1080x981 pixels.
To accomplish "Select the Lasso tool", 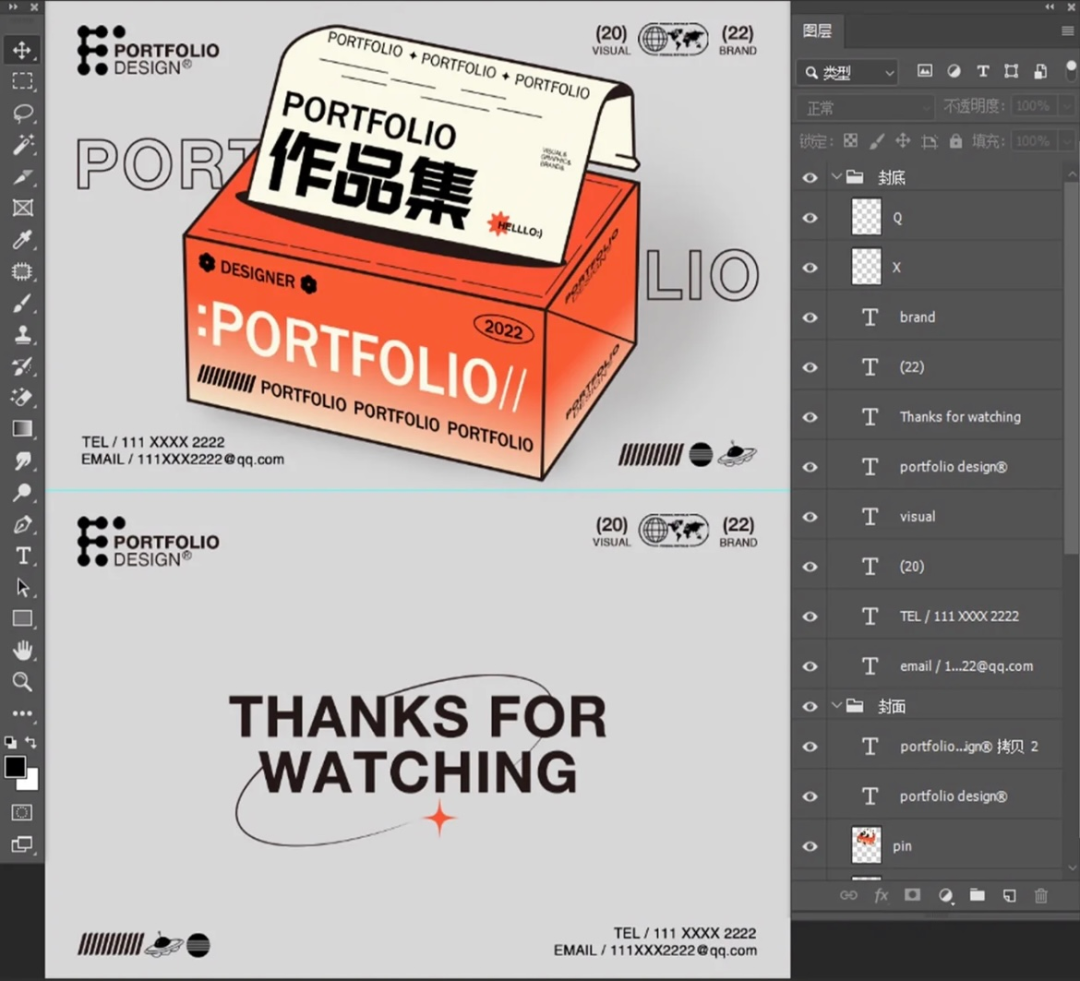I will click(x=22, y=113).
